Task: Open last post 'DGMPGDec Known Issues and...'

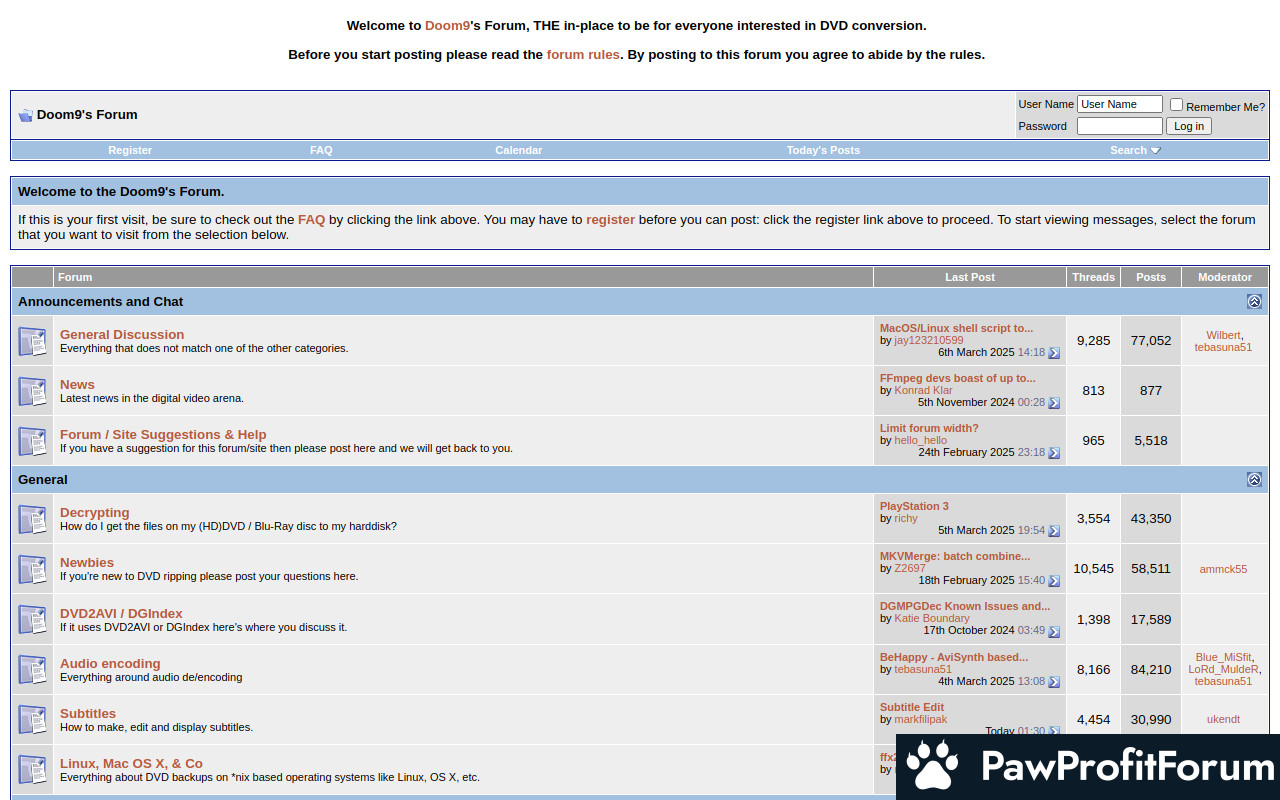Action: pos(965,606)
